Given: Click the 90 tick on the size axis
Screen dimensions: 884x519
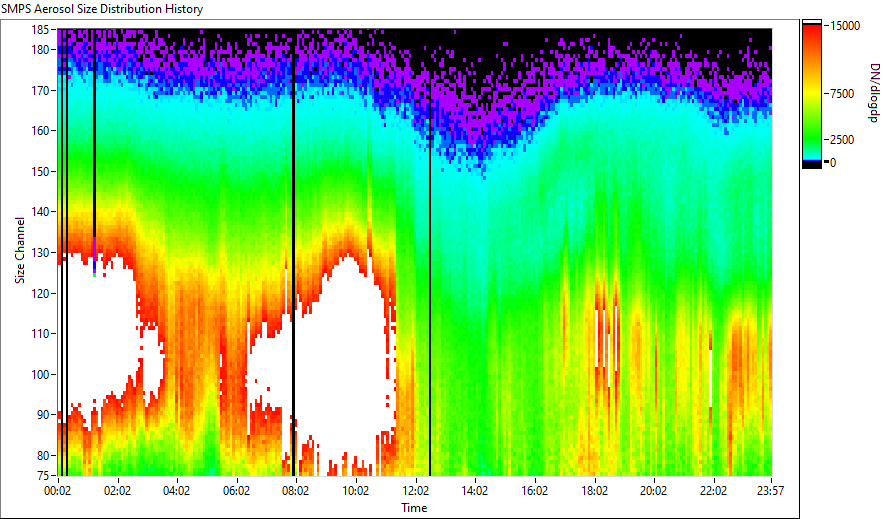Looking at the screenshot, I should [42, 415].
